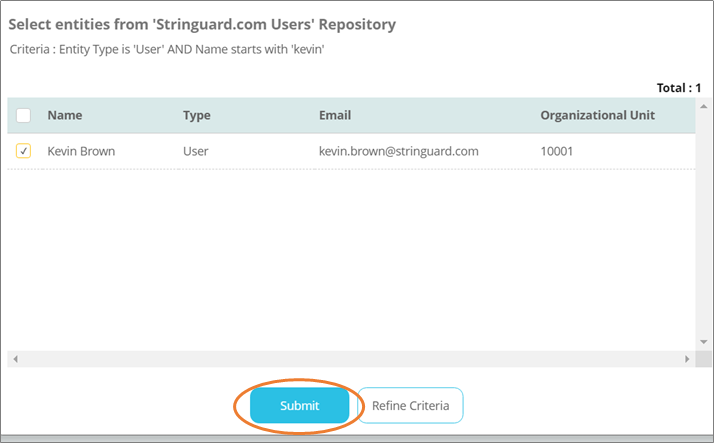Click the horizontal scrollbar left arrow

click(x=15, y=359)
